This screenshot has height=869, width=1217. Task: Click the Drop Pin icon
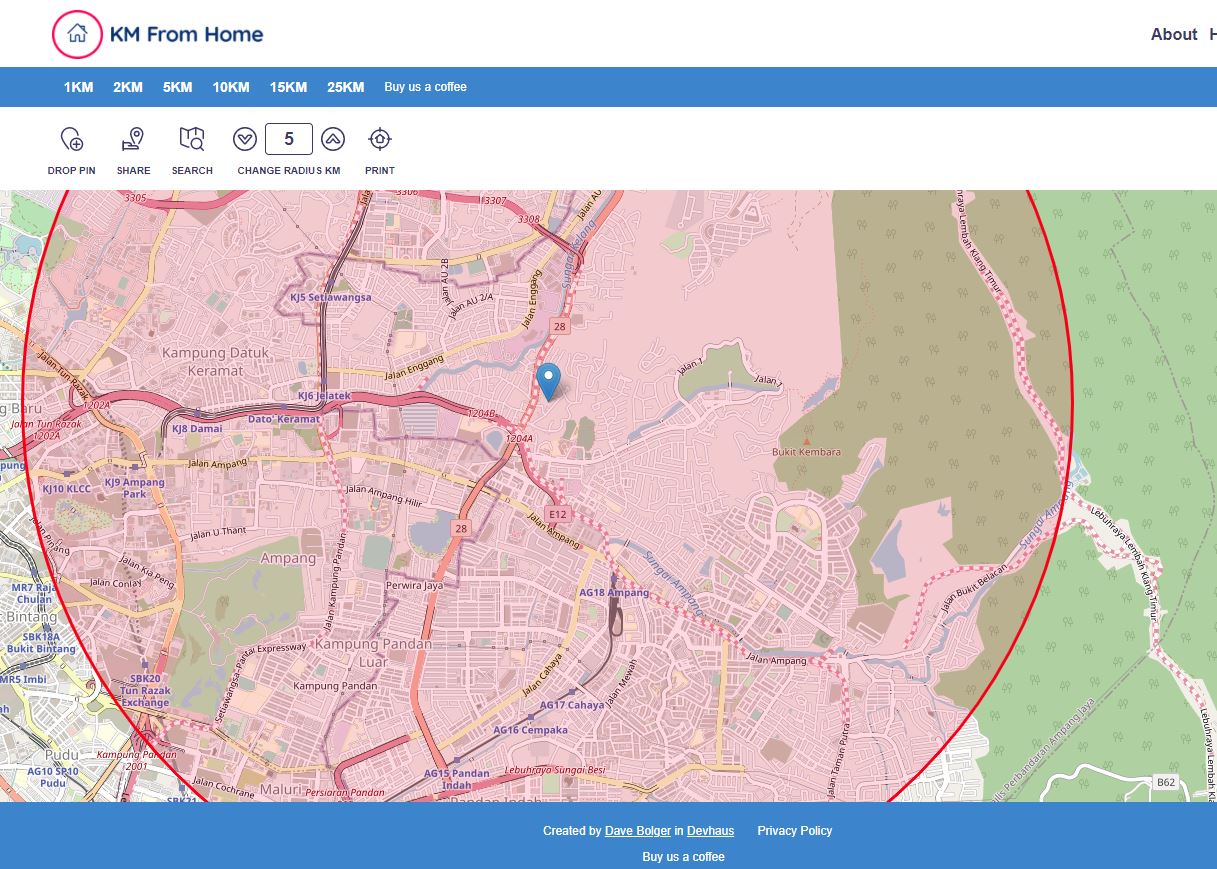coord(72,139)
